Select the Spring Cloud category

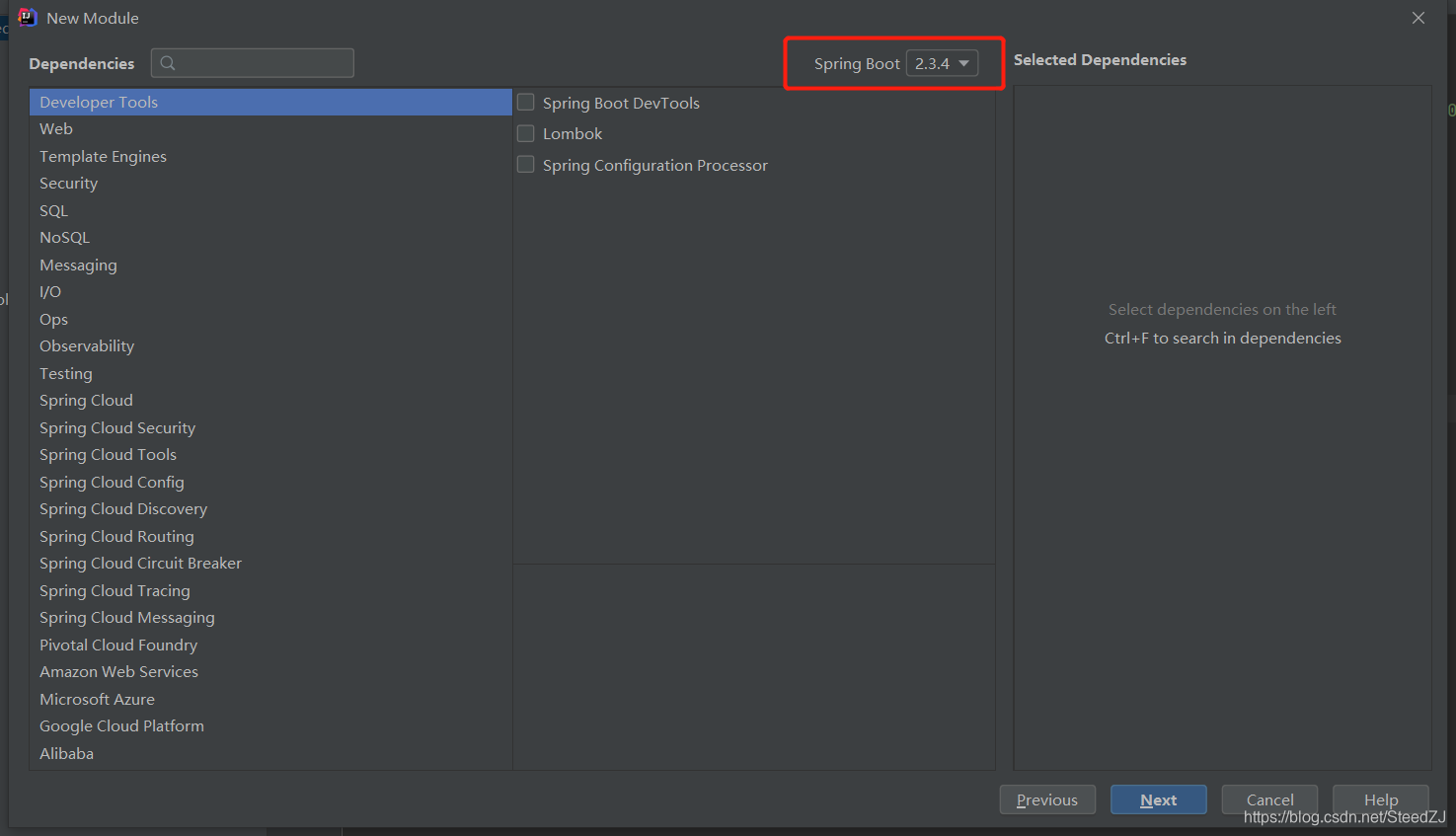270,401
